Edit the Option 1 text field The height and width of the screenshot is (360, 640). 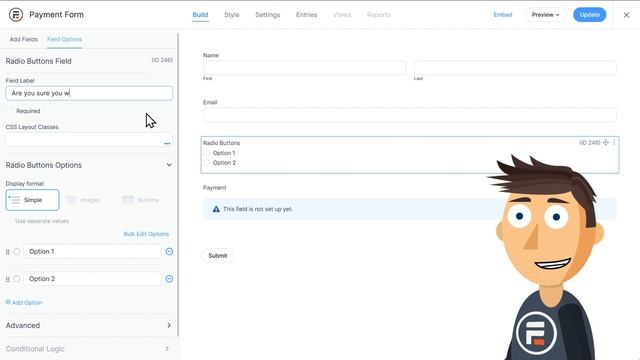coord(92,251)
